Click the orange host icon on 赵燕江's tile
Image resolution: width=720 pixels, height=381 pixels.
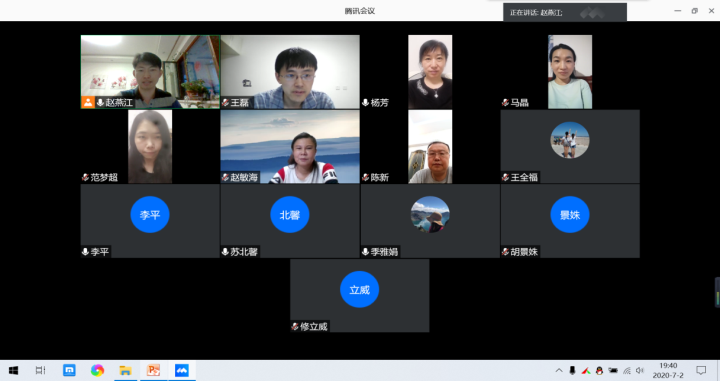coord(88,102)
